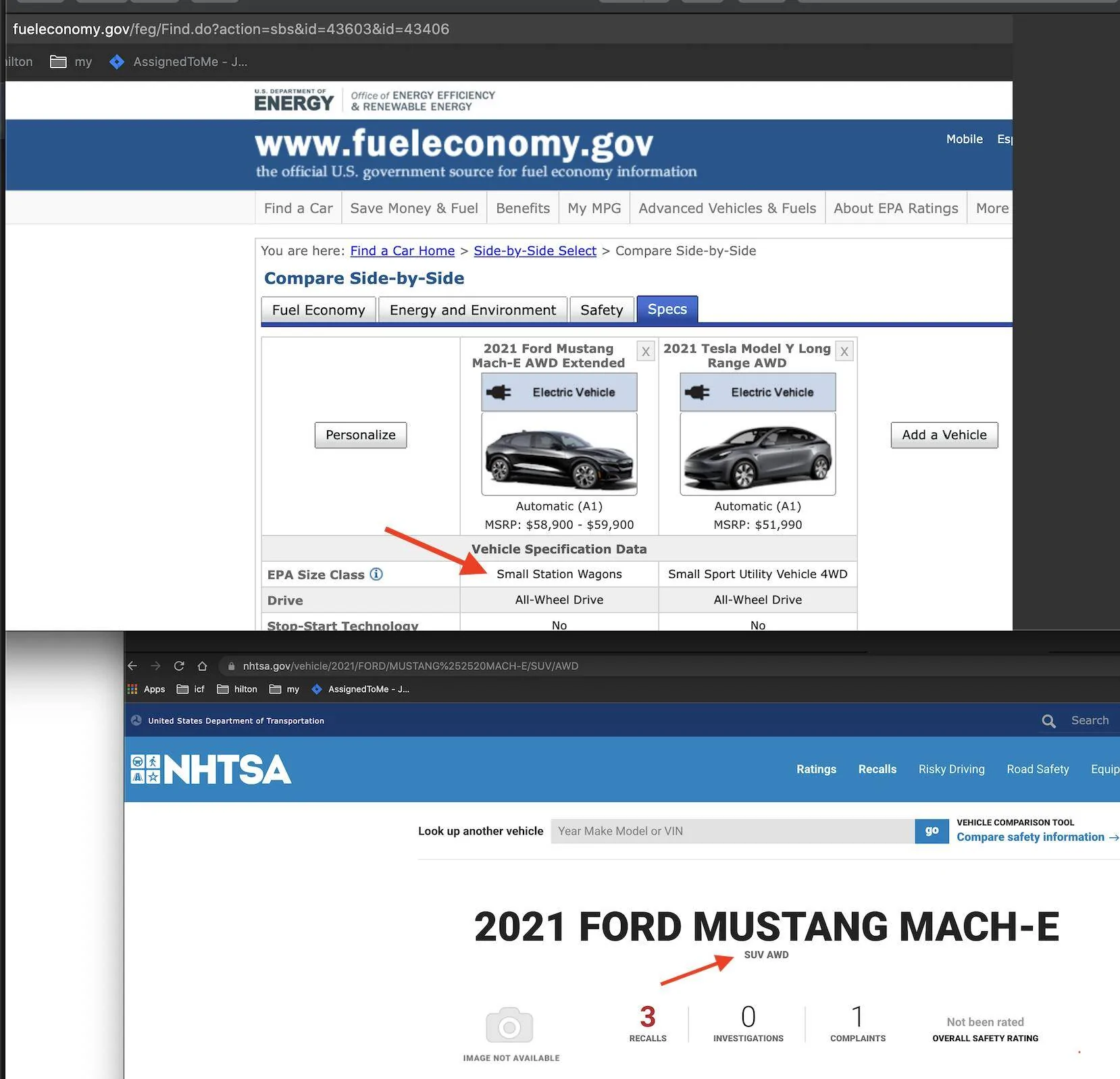The height and width of the screenshot is (1079, 1120).
Task: Open the Ford Mustang Mach-E car photo
Action: pyautogui.click(x=559, y=454)
